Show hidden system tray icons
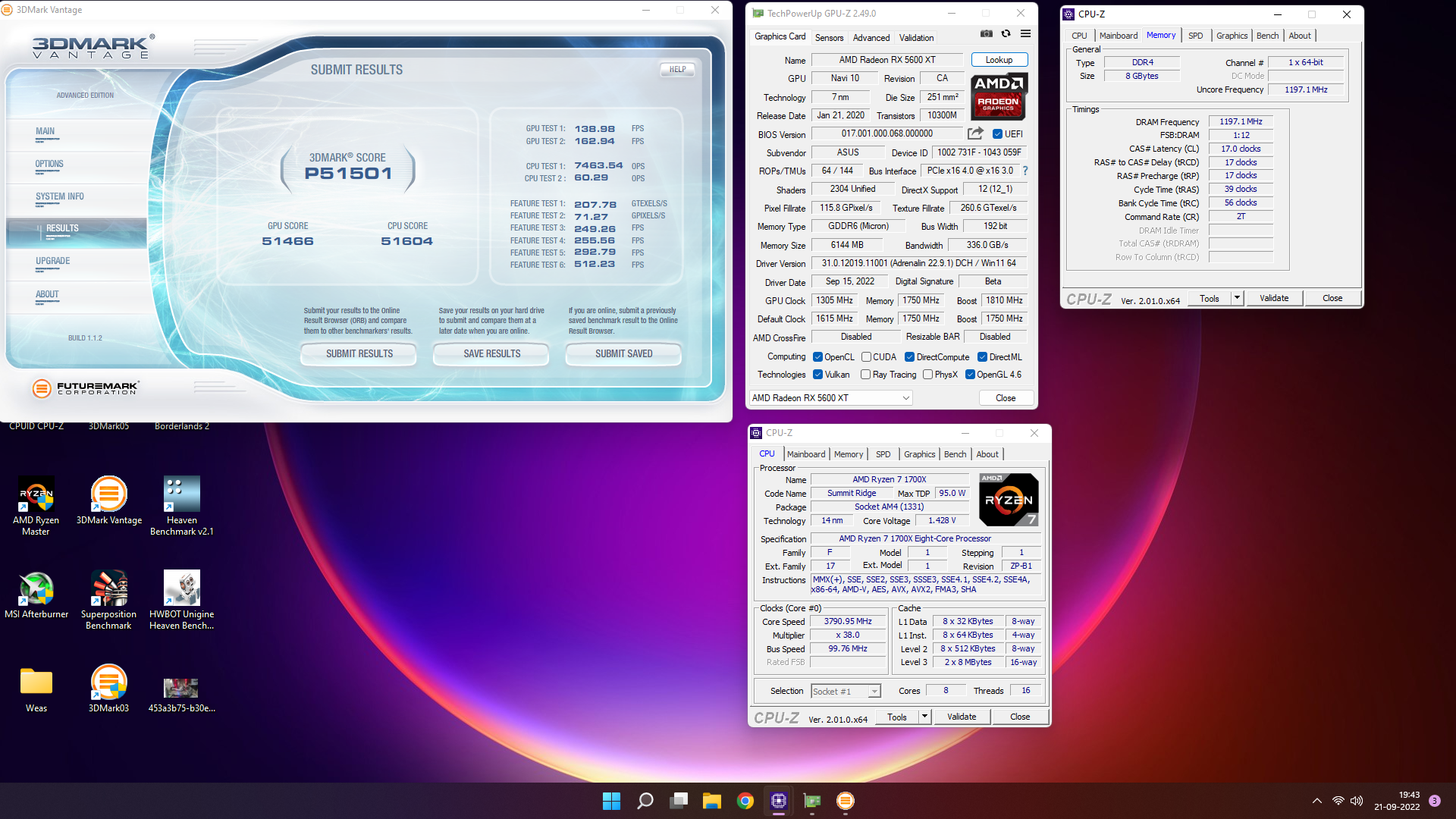1456x819 pixels. (1317, 801)
